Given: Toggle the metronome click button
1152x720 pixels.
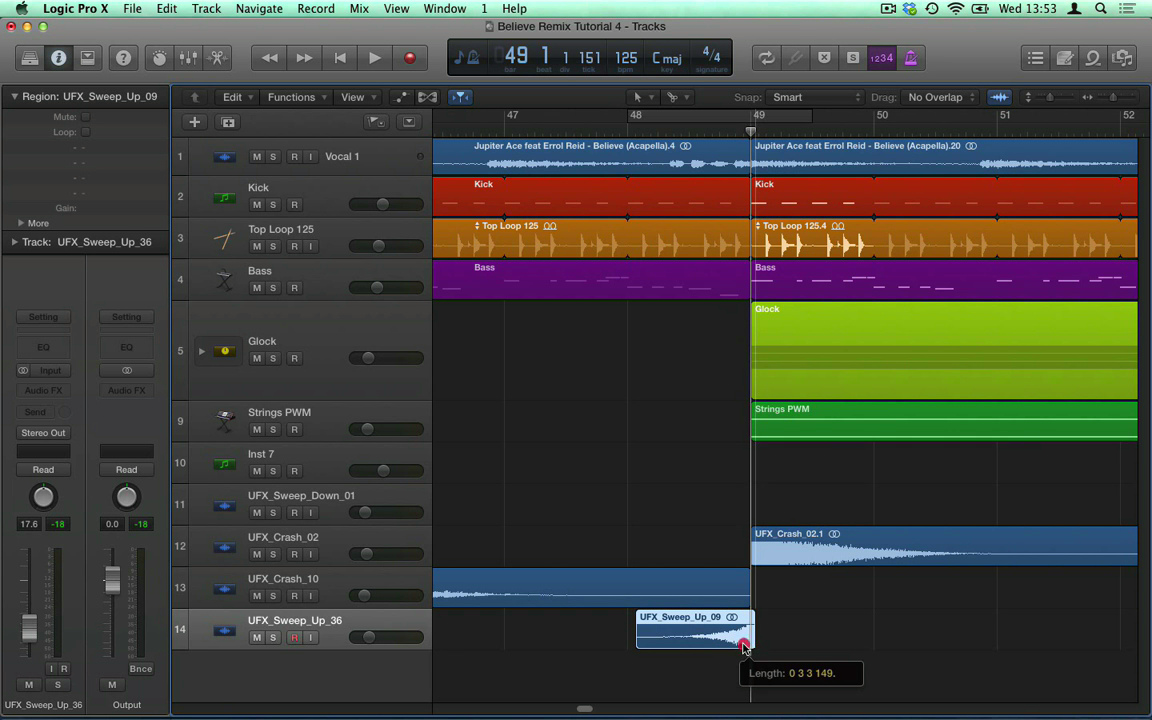Looking at the screenshot, I should [910, 58].
